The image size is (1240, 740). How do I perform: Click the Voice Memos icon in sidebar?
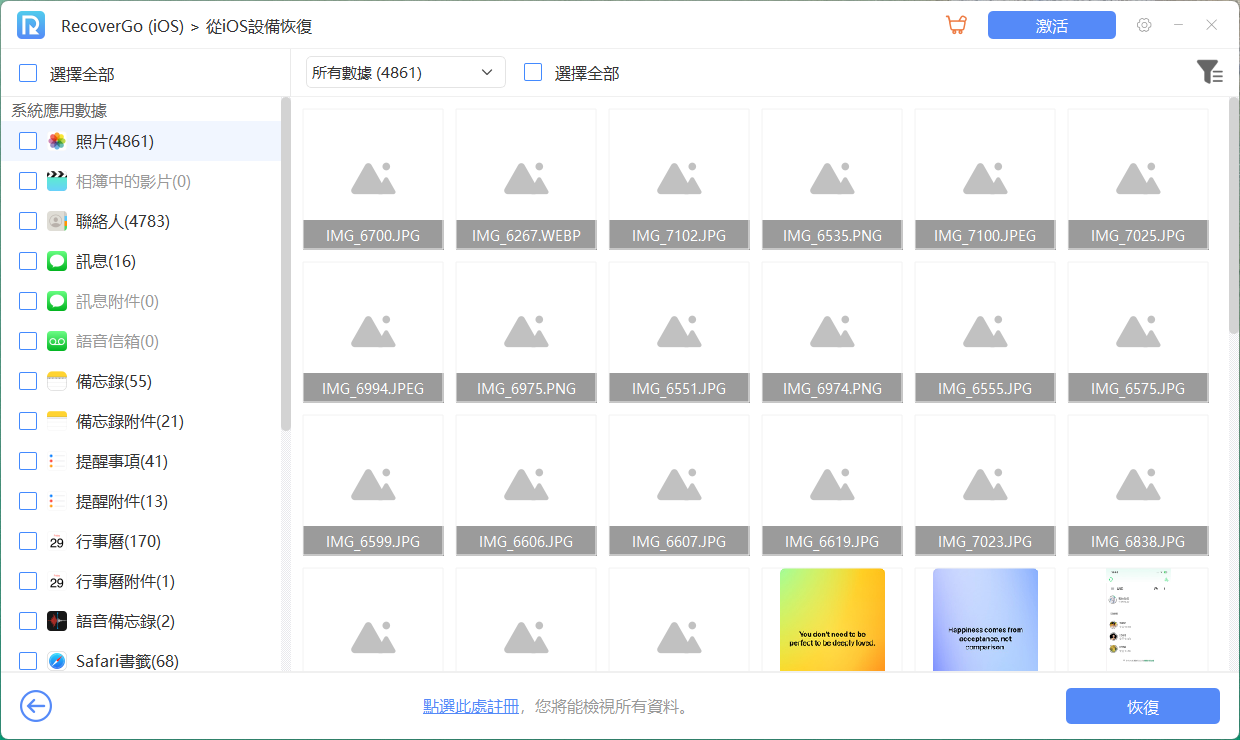tap(57, 622)
